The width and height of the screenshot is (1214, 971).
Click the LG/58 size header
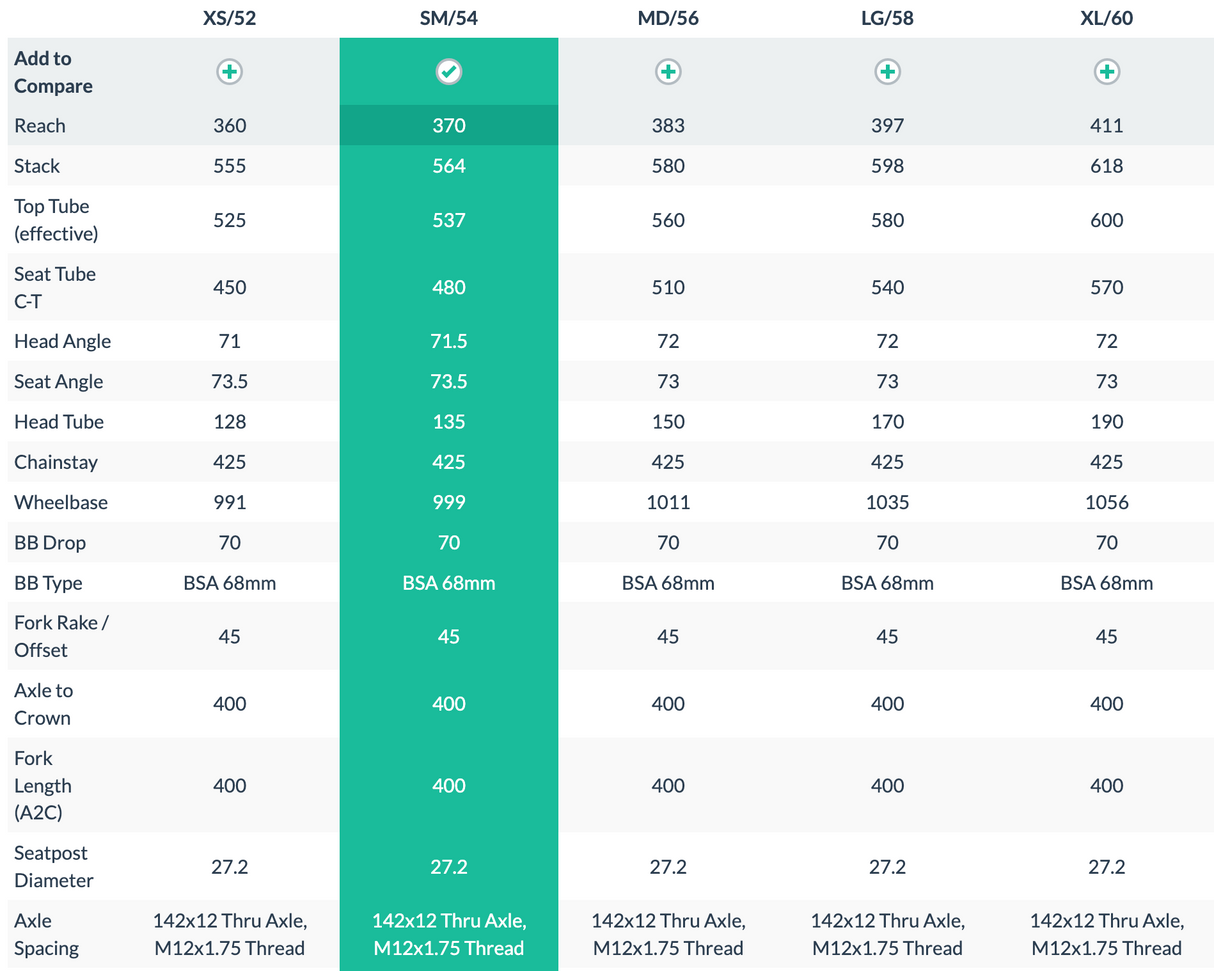pyautogui.click(x=887, y=17)
